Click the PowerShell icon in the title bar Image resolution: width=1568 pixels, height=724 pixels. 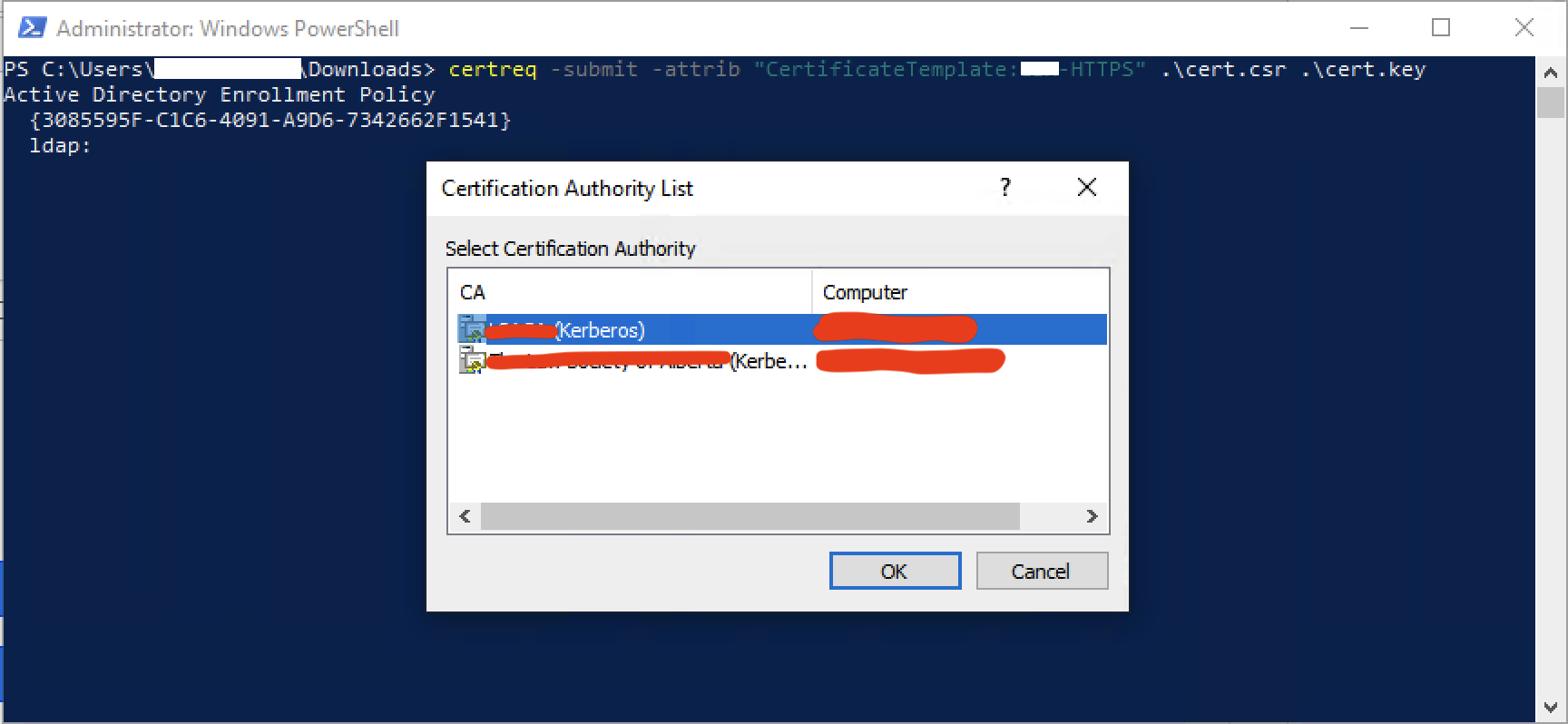click(32, 28)
